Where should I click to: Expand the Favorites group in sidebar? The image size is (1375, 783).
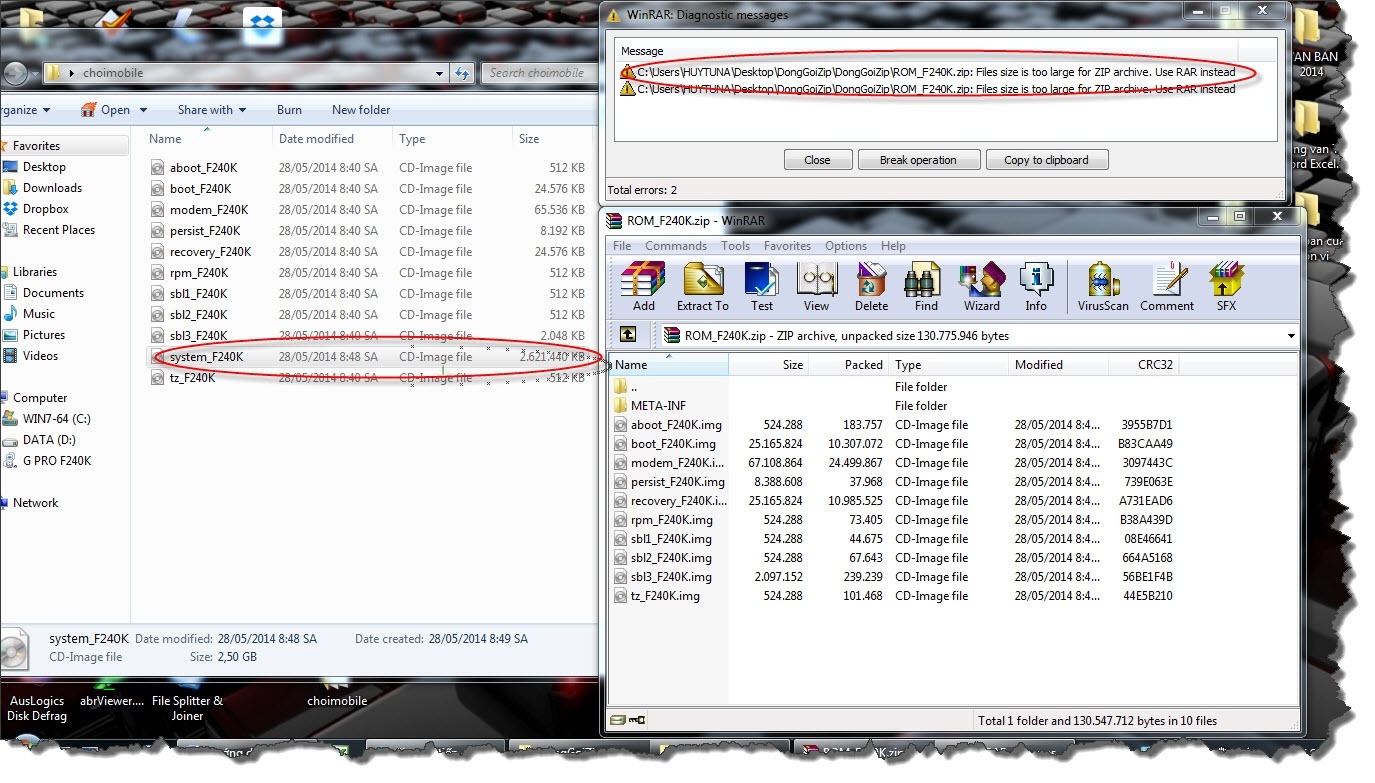[x=4, y=146]
